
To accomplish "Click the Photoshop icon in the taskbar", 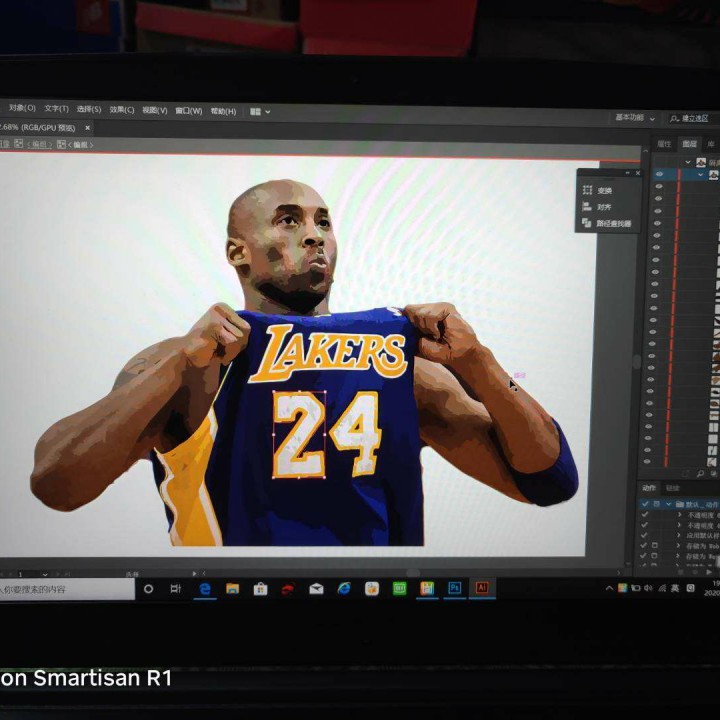I will (x=454, y=588).
